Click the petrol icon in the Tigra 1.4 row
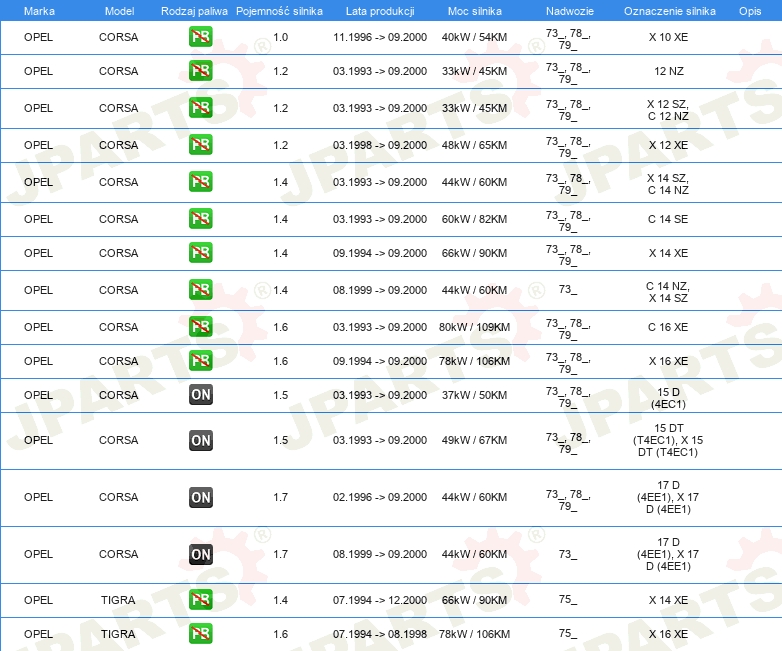The width and height of the screenshot is (782, 651). 200,600
